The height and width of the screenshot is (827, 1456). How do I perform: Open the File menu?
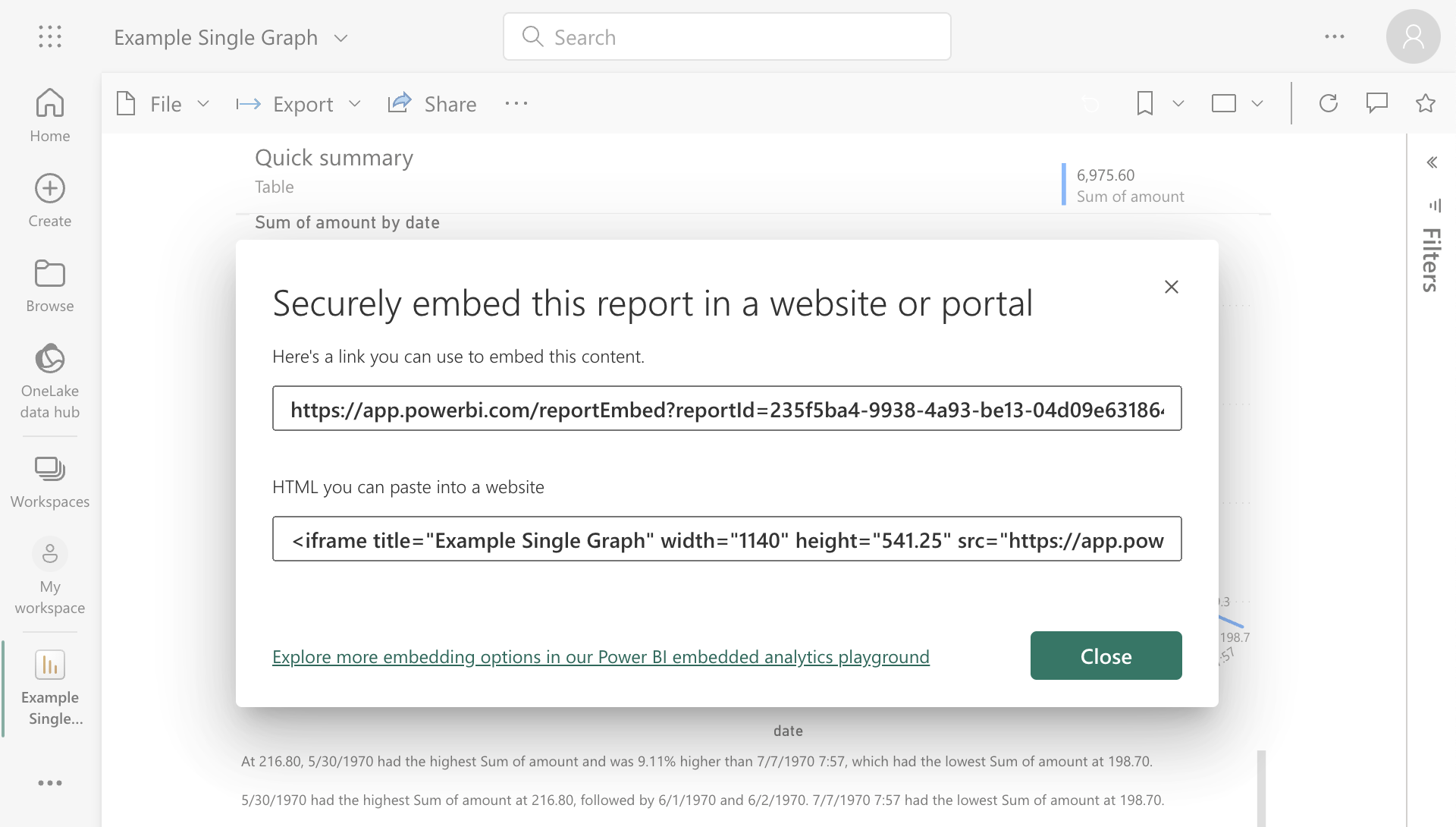click(x=163, y=104)
